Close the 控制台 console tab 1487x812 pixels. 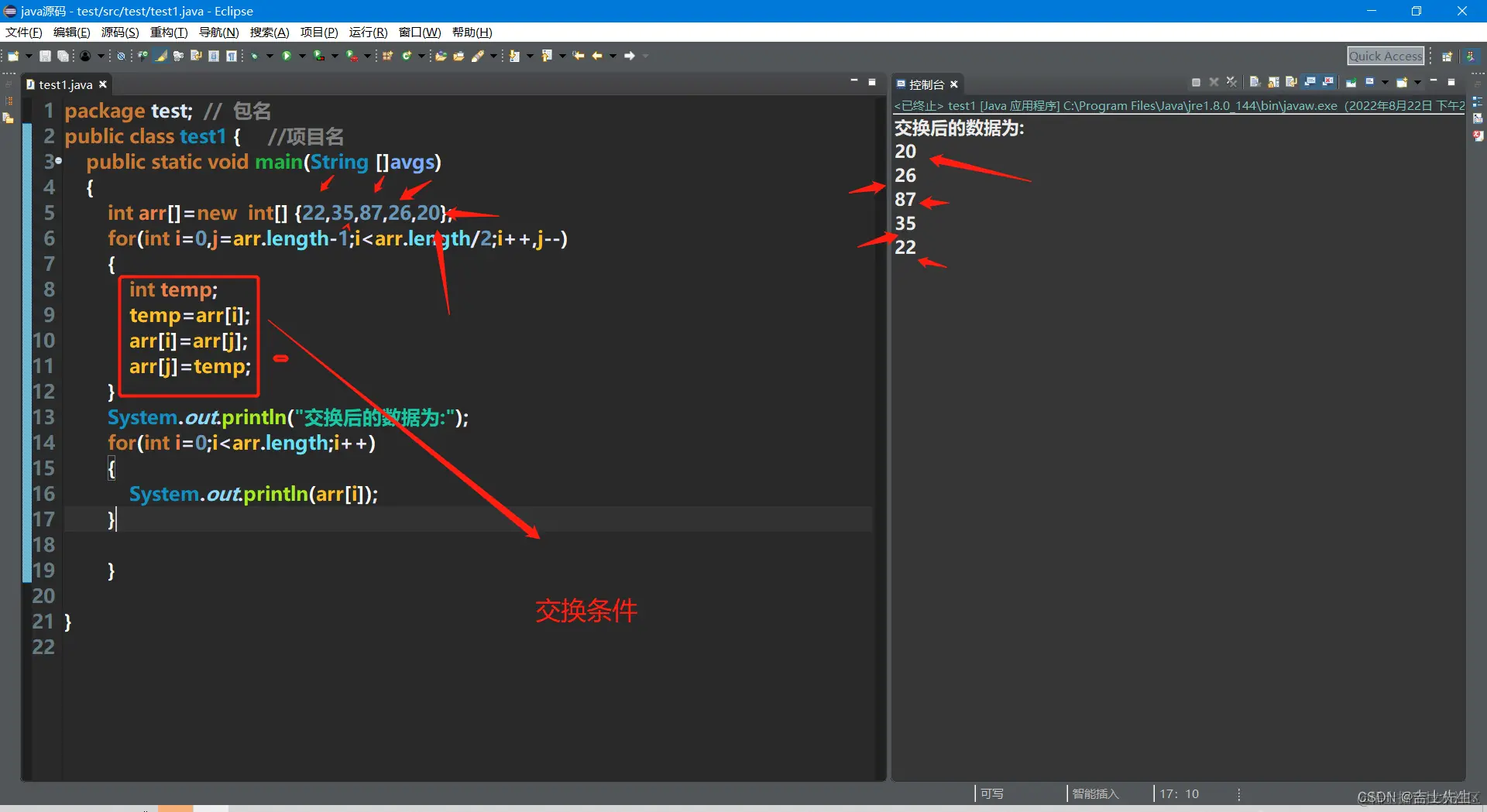tap(954, 84)
